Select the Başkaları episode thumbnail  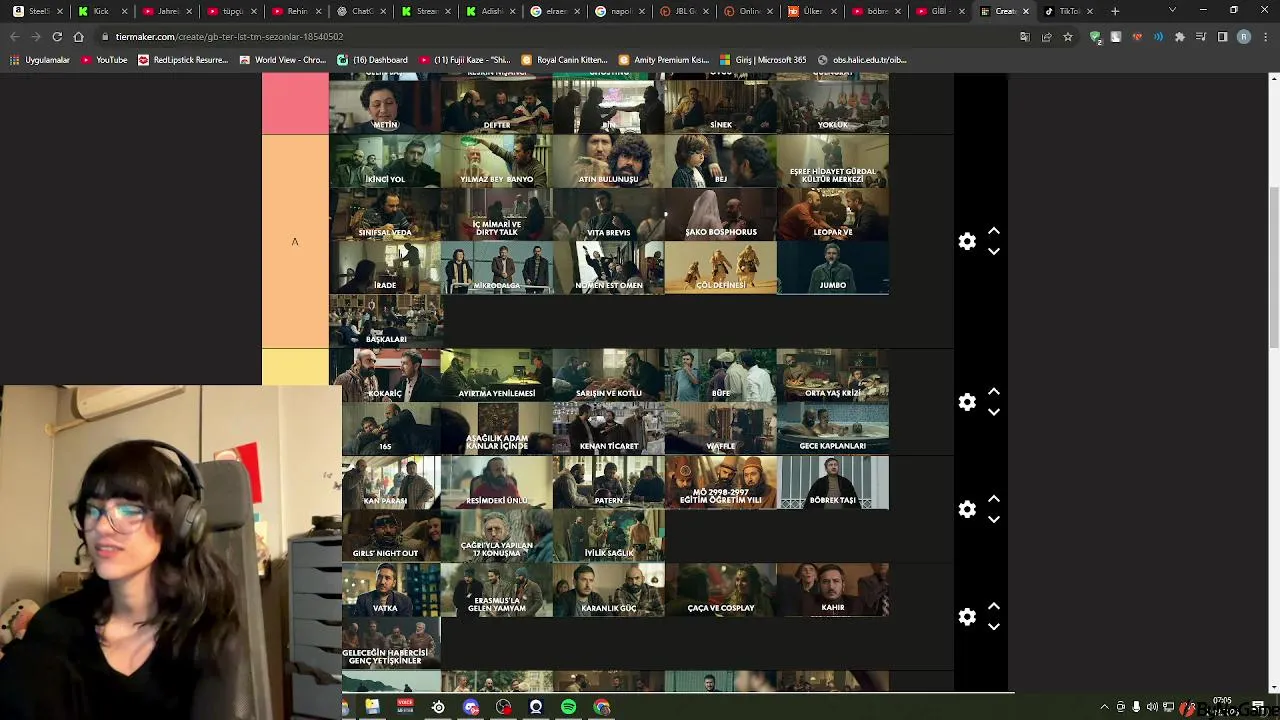(x=385, y=322)
